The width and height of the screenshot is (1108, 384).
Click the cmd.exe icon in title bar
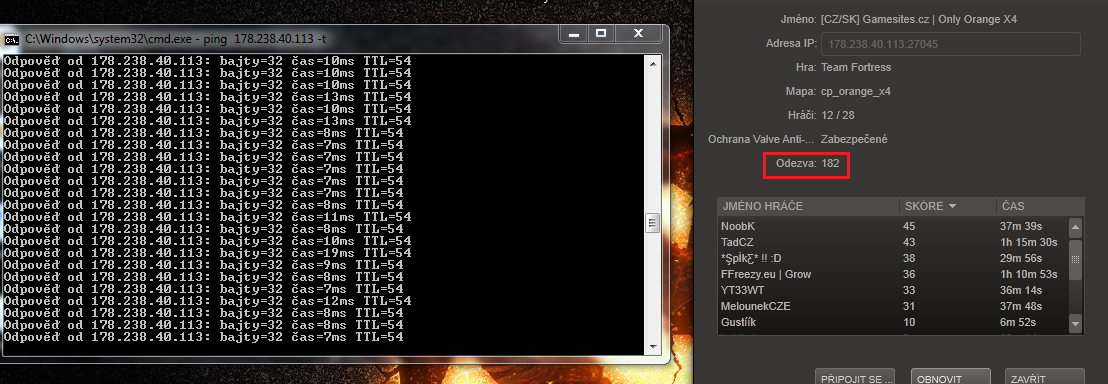11,40
